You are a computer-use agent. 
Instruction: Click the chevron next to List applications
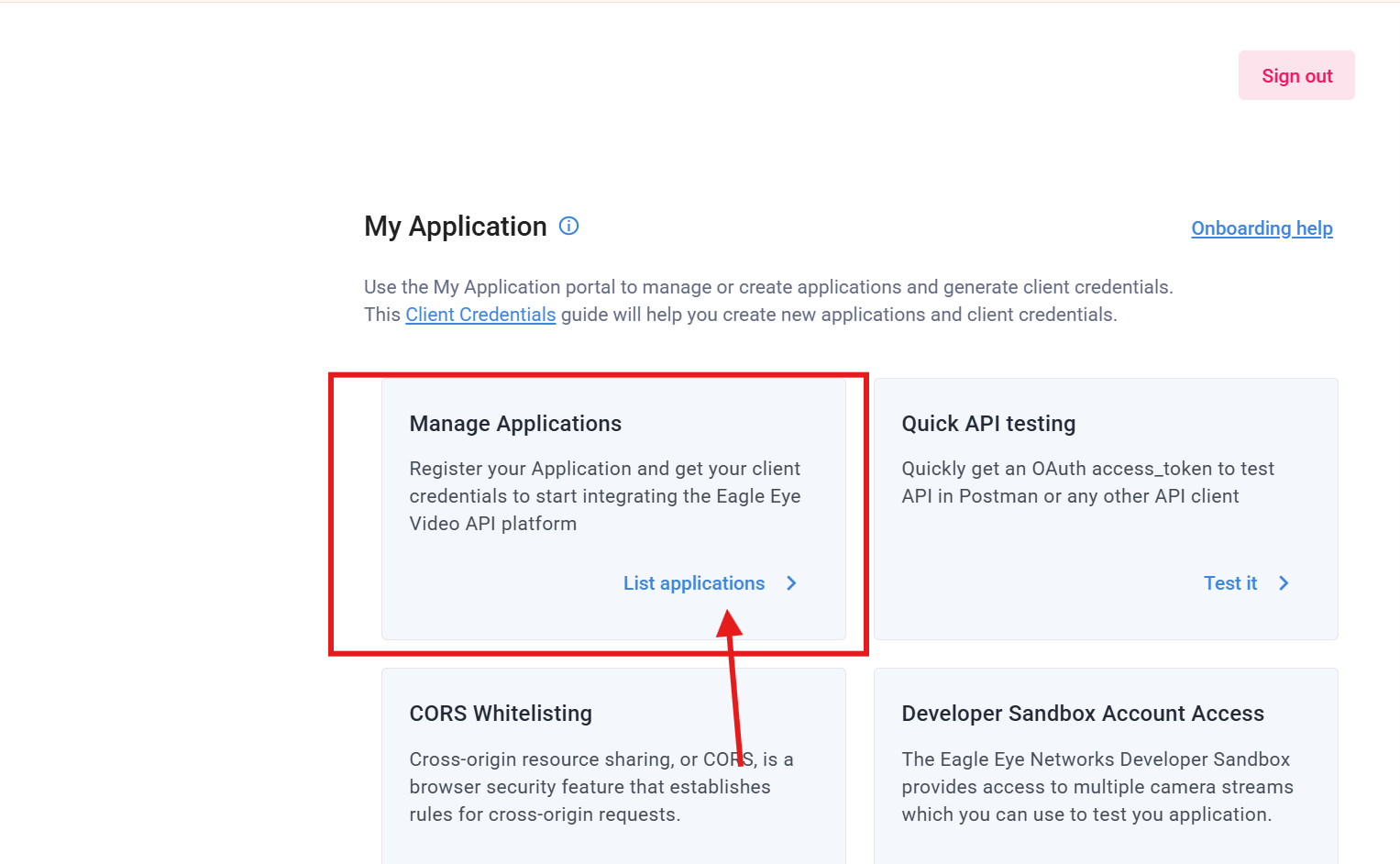791,583
